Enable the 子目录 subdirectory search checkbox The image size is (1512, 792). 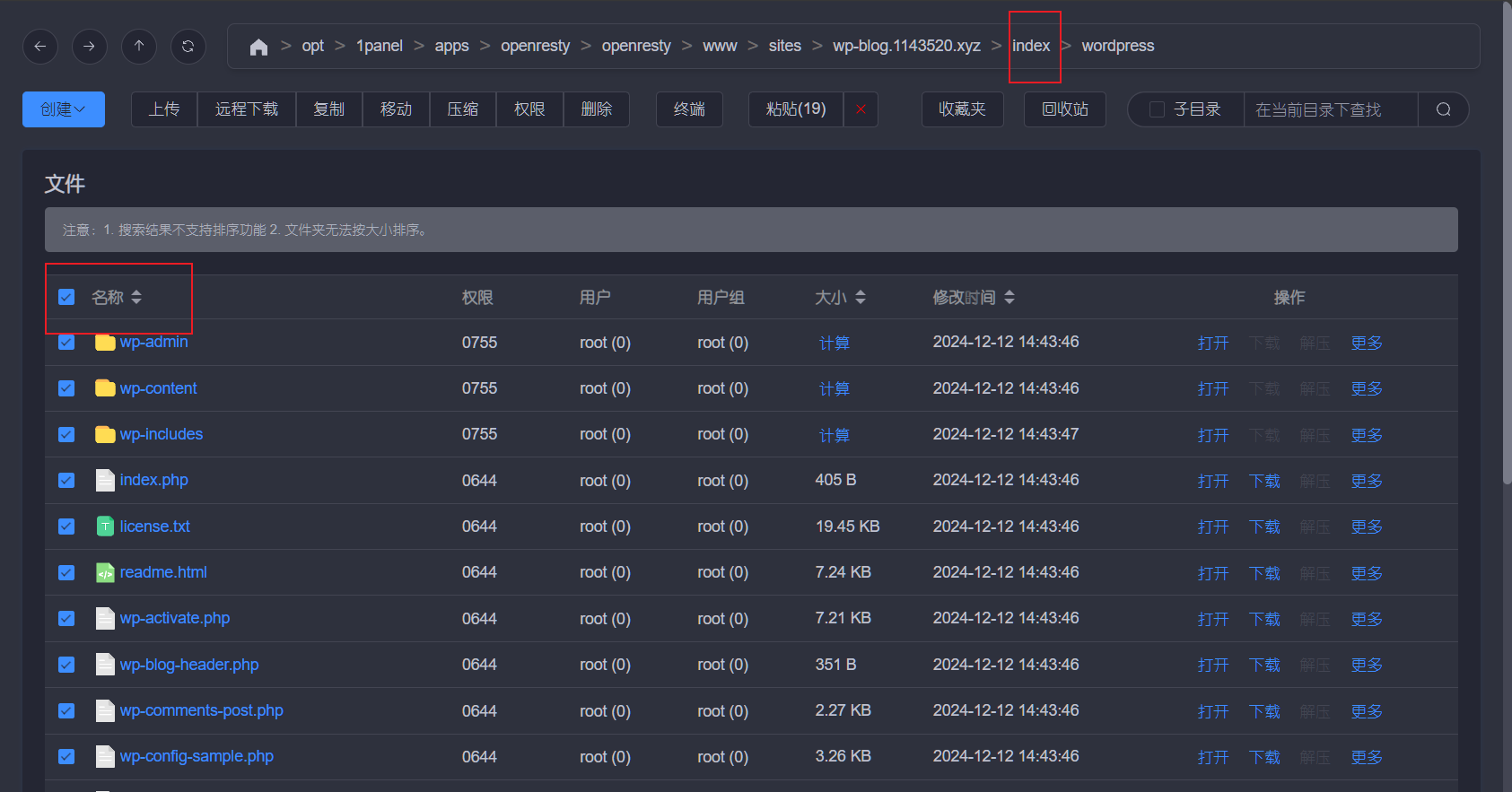[1157, 109]
